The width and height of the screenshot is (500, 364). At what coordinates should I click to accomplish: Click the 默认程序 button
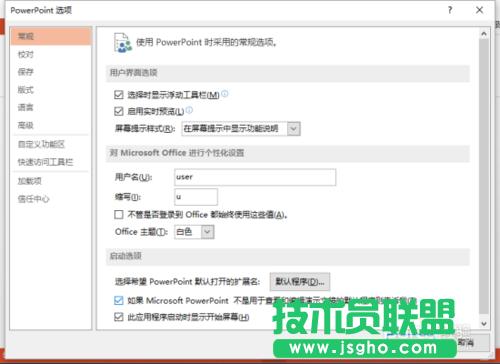click(x=300, y=282)
